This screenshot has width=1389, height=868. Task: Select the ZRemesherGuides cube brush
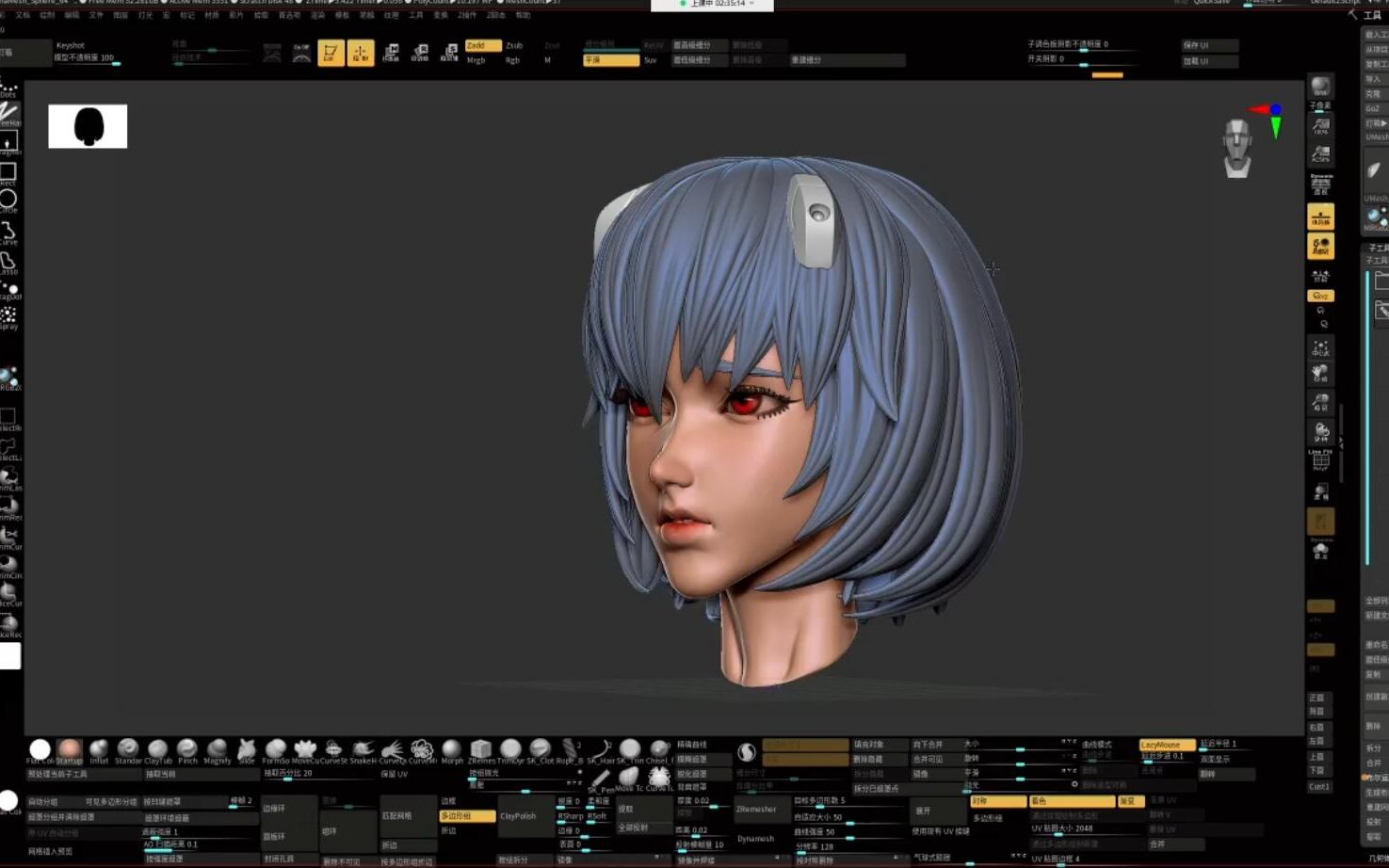click(481, 751)
